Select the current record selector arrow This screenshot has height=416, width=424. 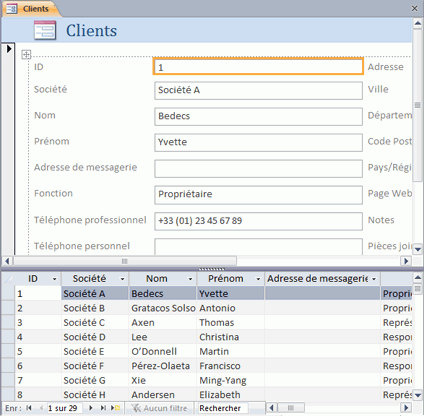click(9, 49)
